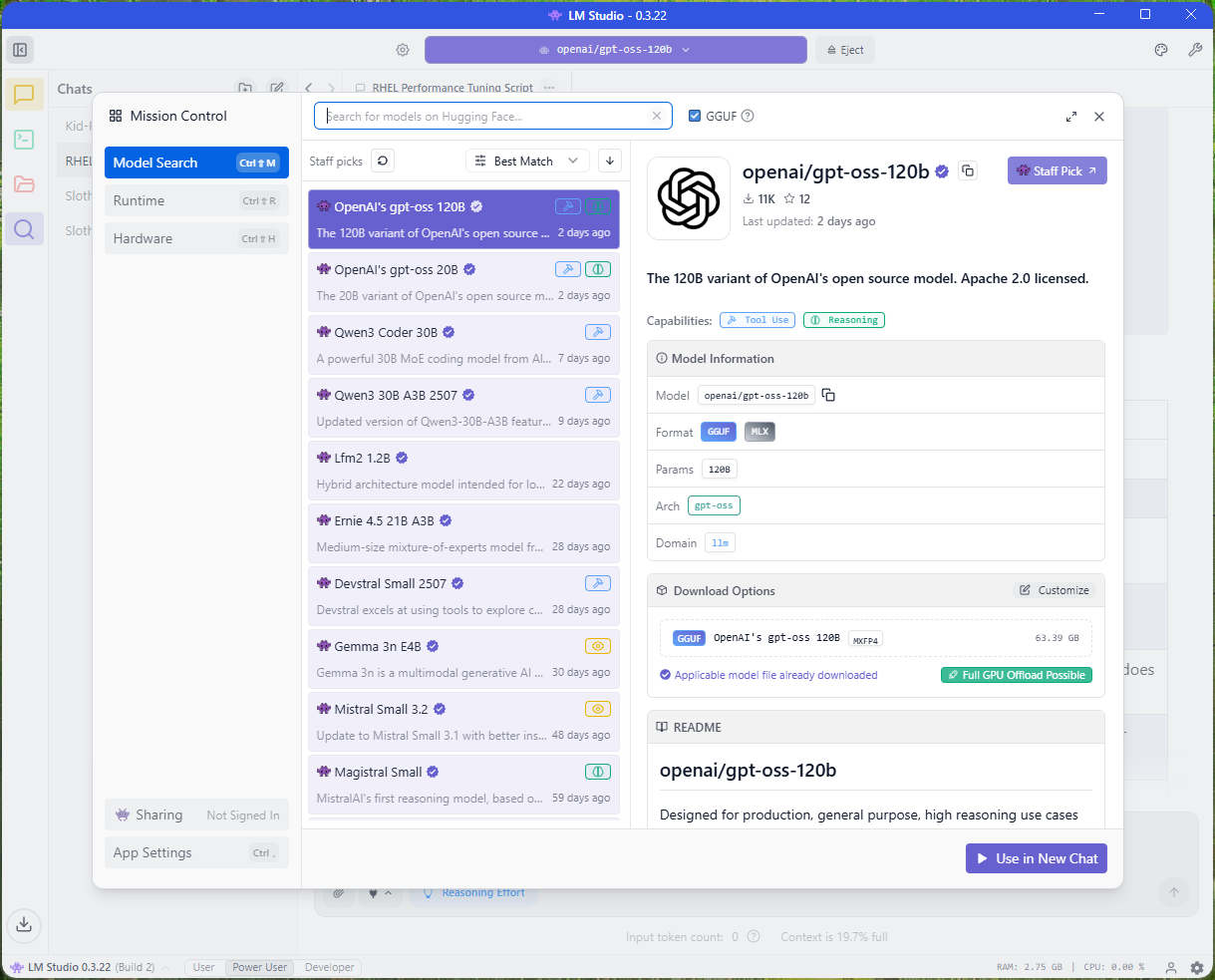Expand the Customize download options
The width and height of the screenshot is (1215, 980).
(x=1054, y=590)
